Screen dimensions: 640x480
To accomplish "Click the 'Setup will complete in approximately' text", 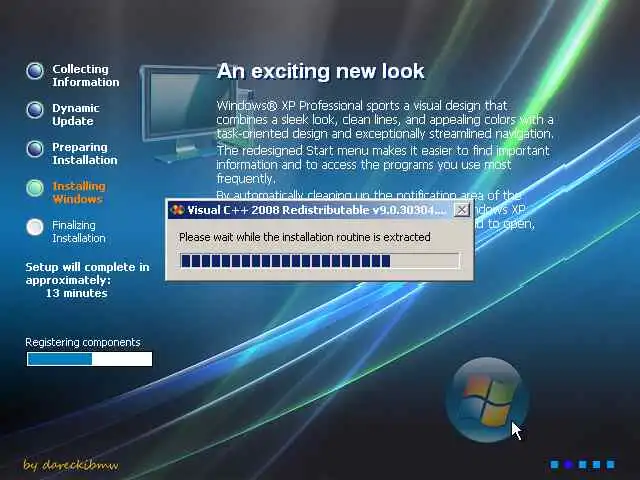I will 87,273.
